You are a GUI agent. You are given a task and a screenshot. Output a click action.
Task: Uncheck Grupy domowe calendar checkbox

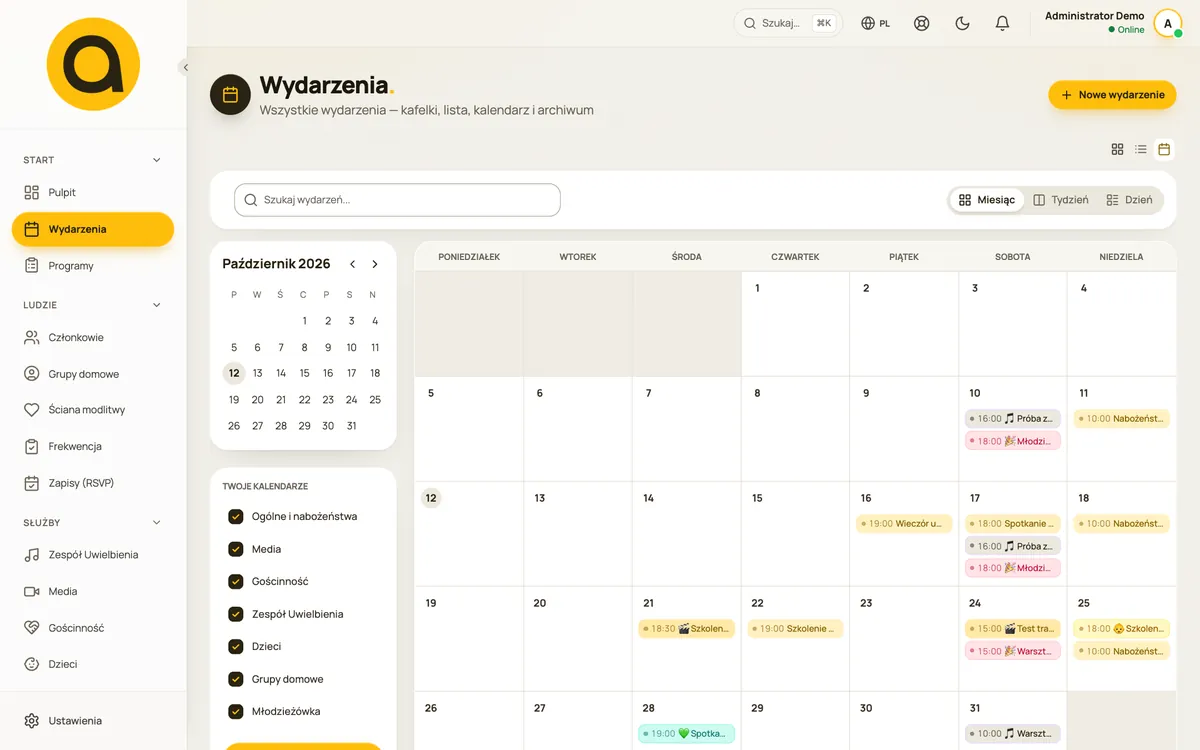[236, 679]
